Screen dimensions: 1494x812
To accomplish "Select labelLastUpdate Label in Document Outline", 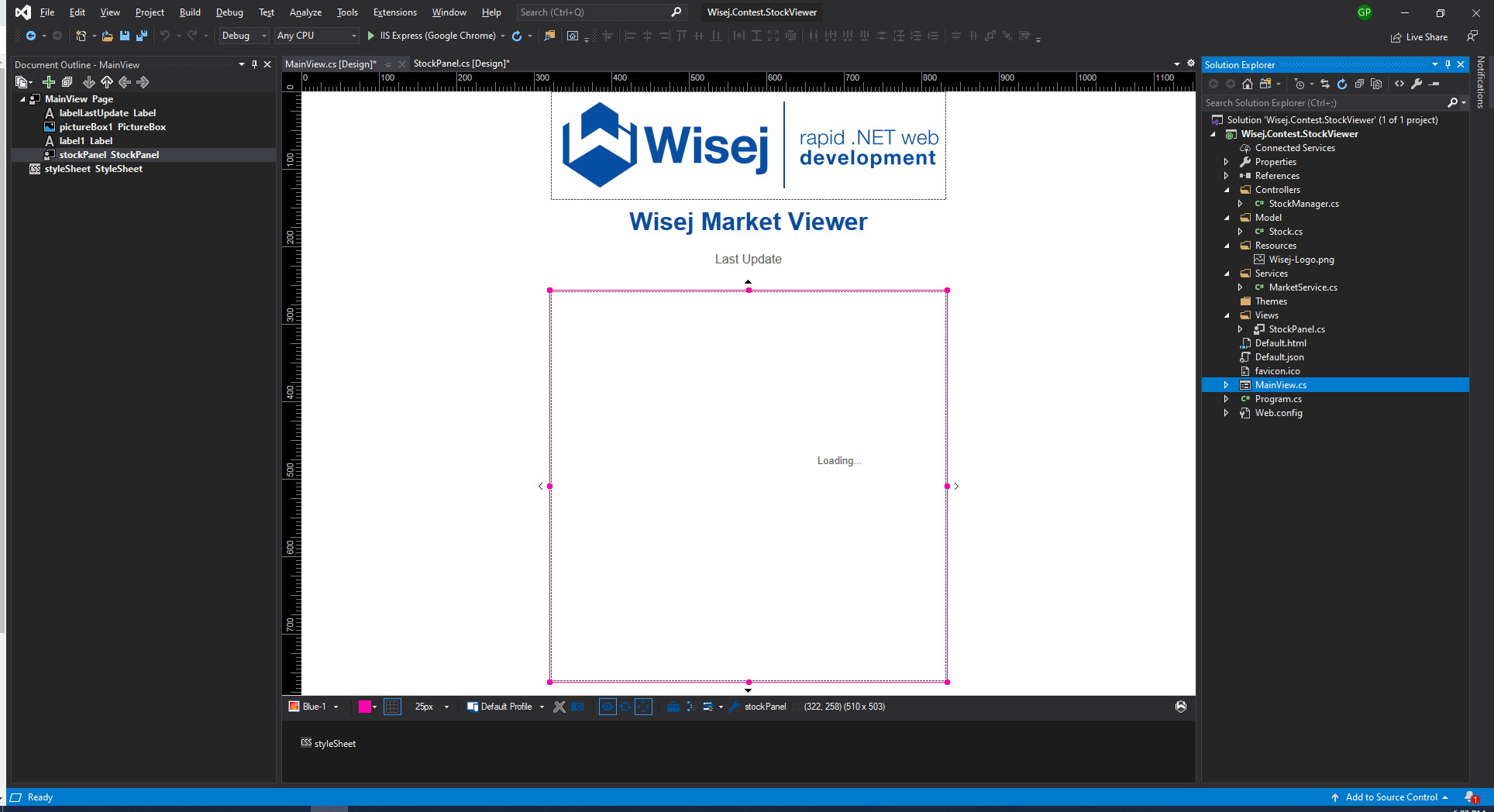I will pos(108,113).
